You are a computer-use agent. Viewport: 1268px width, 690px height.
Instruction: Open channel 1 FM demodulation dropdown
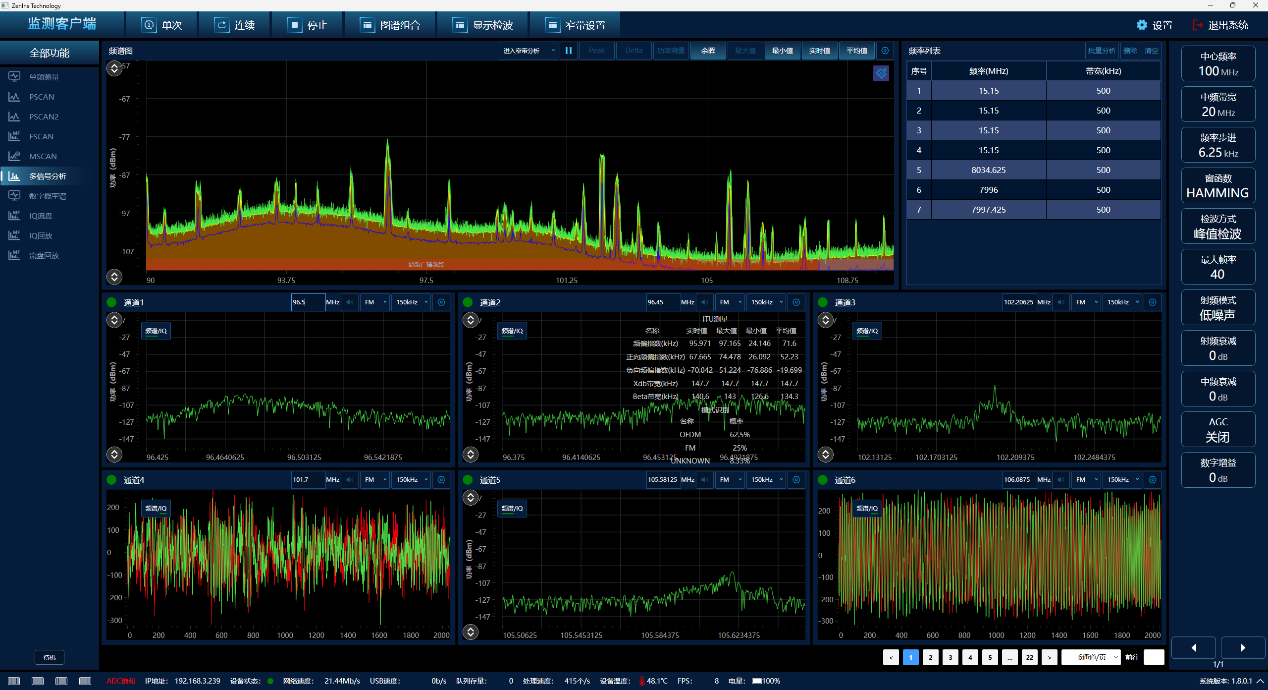click(x=375, y=301)
